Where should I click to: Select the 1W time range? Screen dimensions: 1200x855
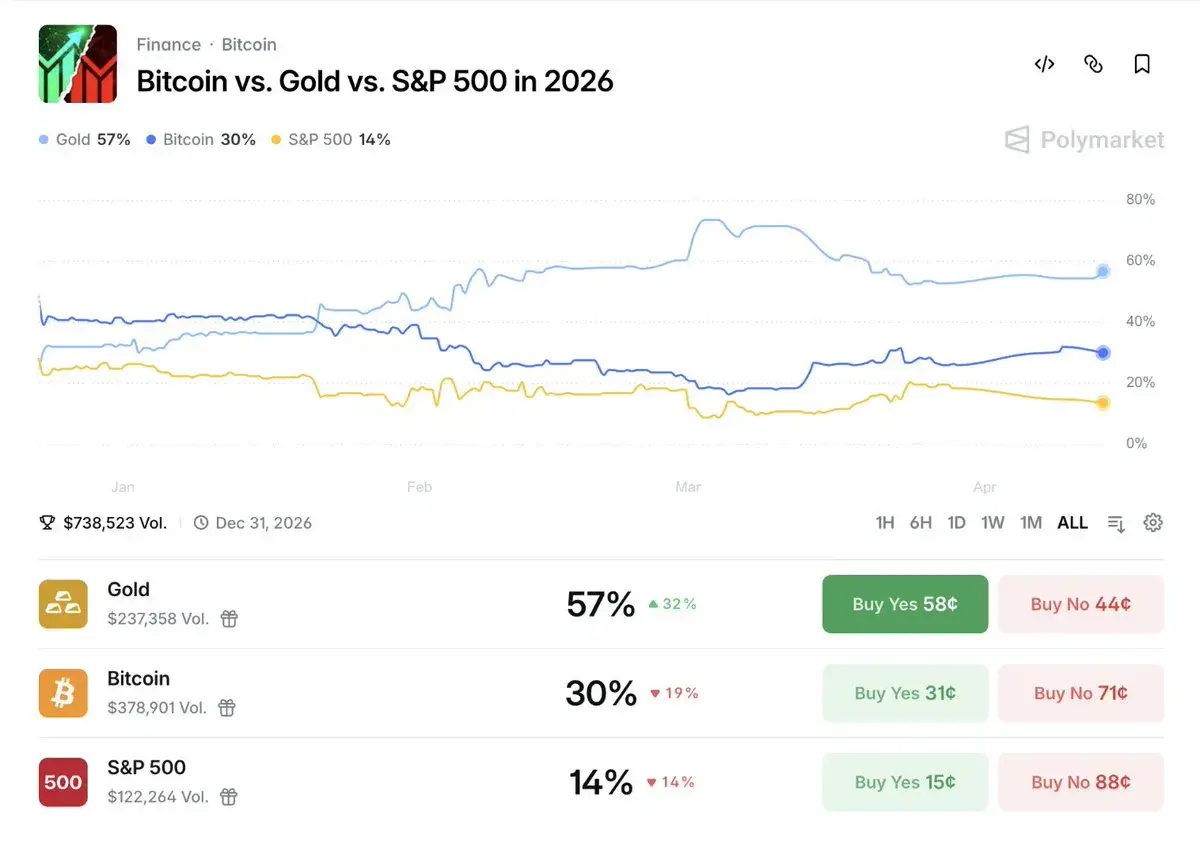click(992, 523)
